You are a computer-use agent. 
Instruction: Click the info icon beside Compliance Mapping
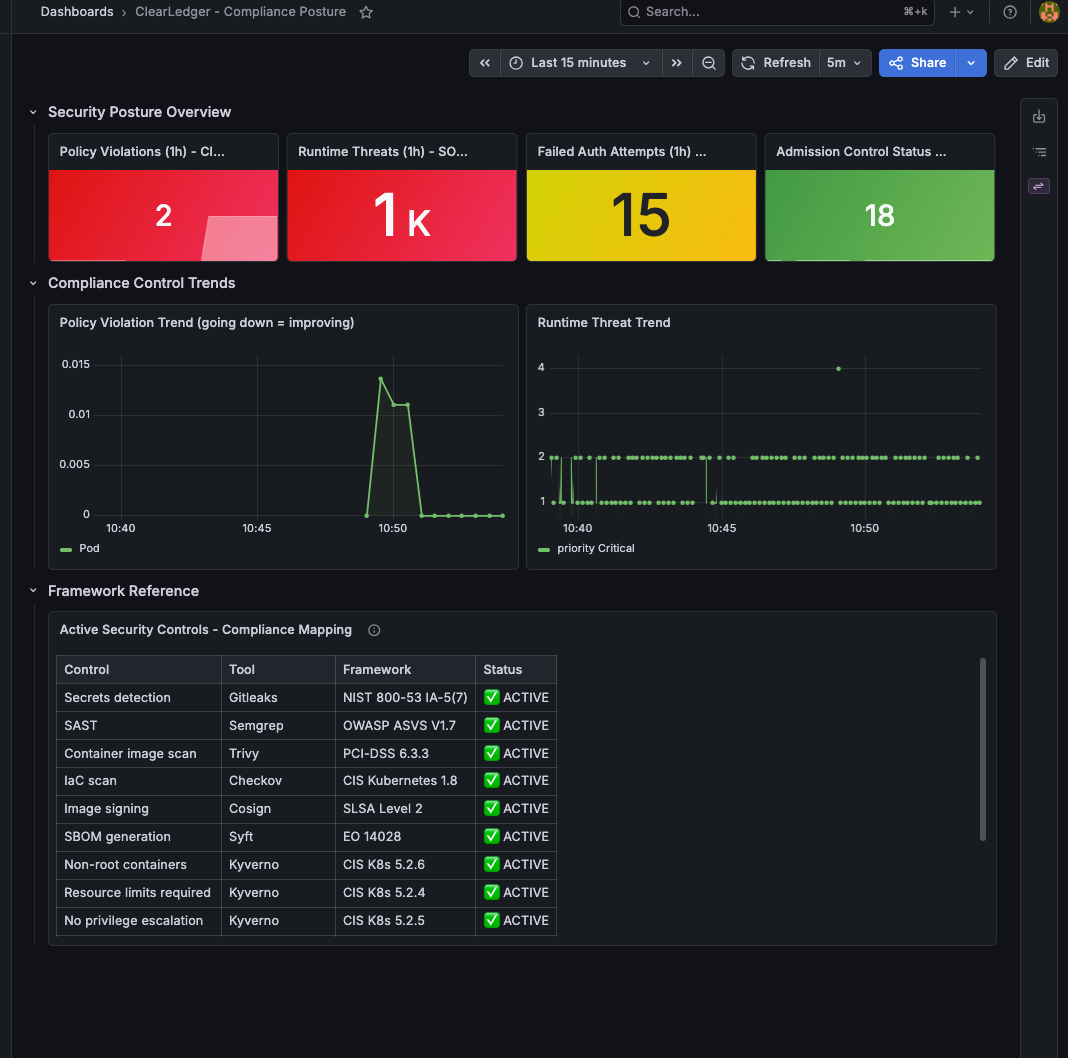[374, 630]
